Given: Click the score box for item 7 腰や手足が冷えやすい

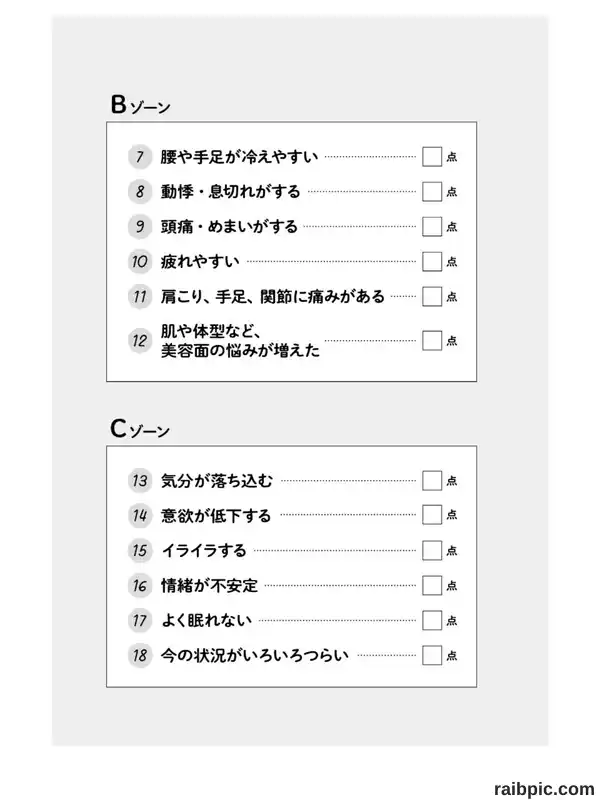Looking at the screenshot, I should [x=432, y=157].
